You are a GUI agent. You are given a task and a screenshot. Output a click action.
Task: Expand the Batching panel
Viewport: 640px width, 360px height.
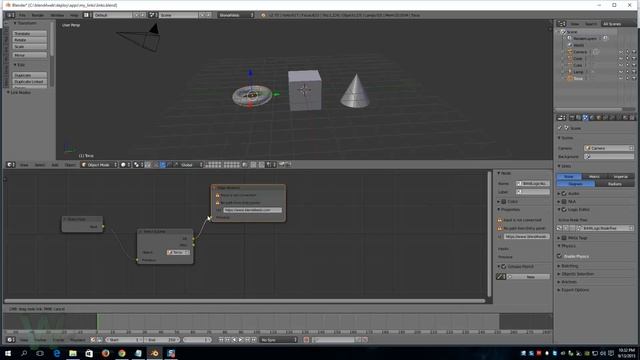coord(570,266)
